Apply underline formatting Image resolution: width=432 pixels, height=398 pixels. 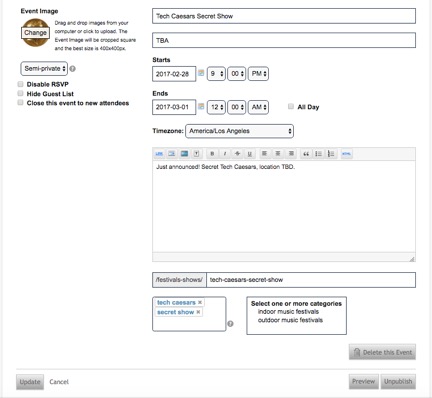249,154
